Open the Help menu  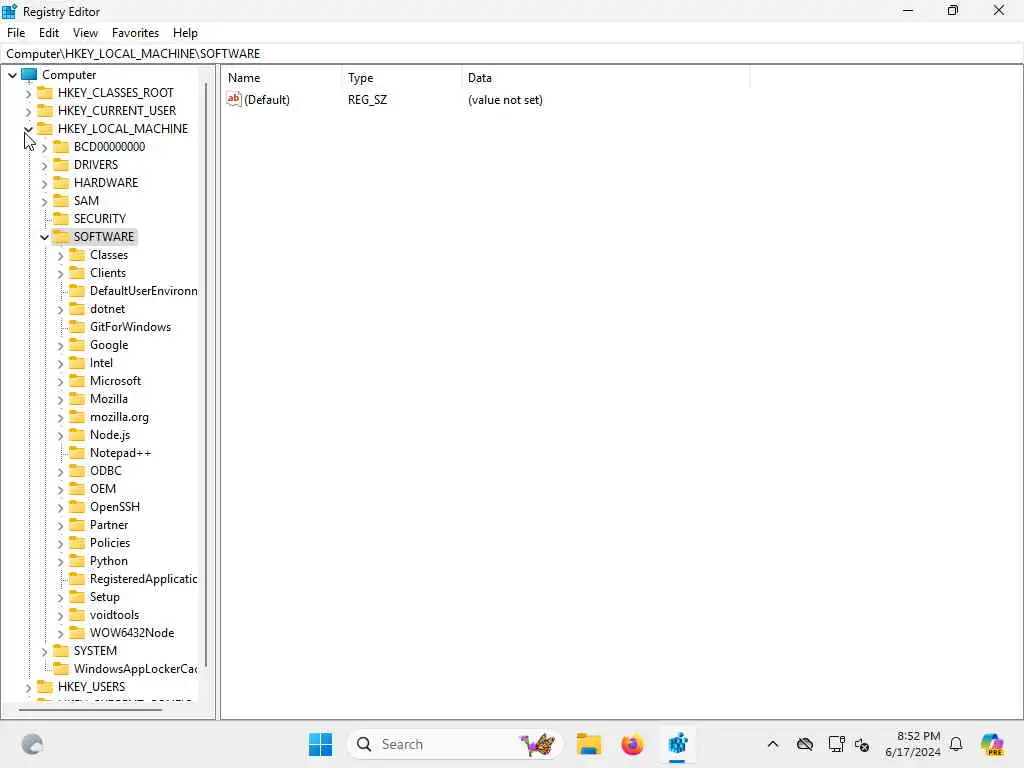[185, 33]
